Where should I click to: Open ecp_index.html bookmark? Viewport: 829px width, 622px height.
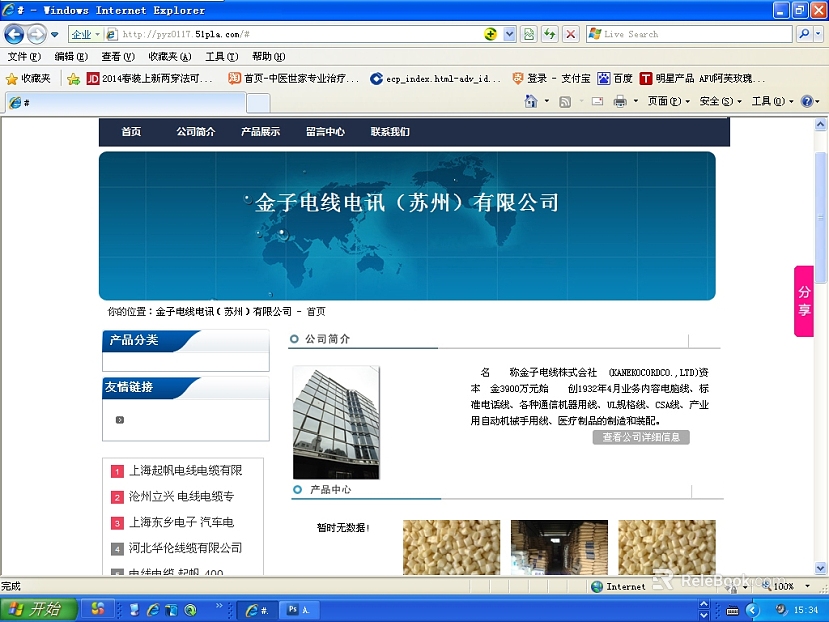point(435,79)
